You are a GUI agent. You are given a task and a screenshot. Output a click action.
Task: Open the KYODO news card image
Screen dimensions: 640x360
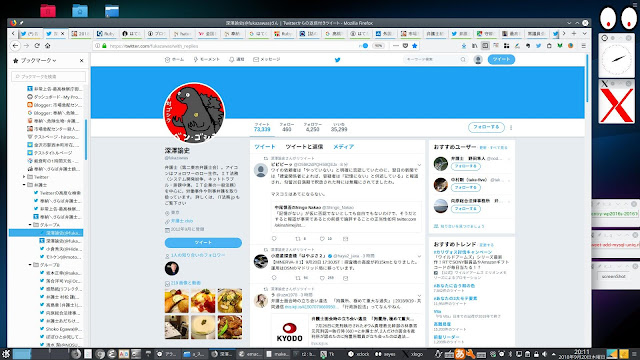pos(290,330)
